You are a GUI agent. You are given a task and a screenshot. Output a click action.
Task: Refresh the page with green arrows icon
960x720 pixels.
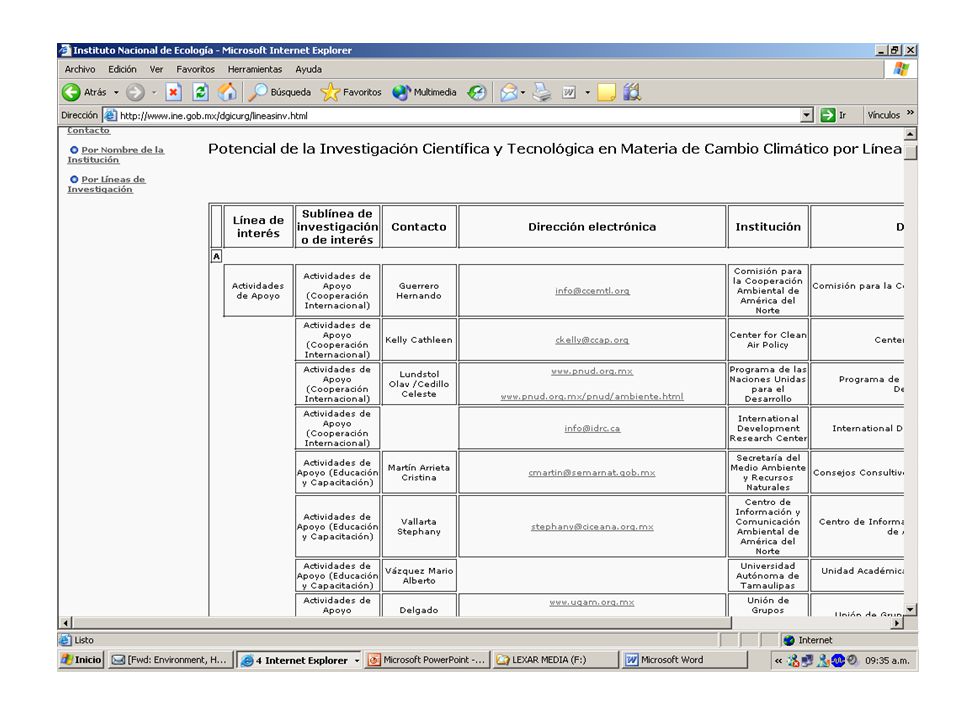[200, 92]
